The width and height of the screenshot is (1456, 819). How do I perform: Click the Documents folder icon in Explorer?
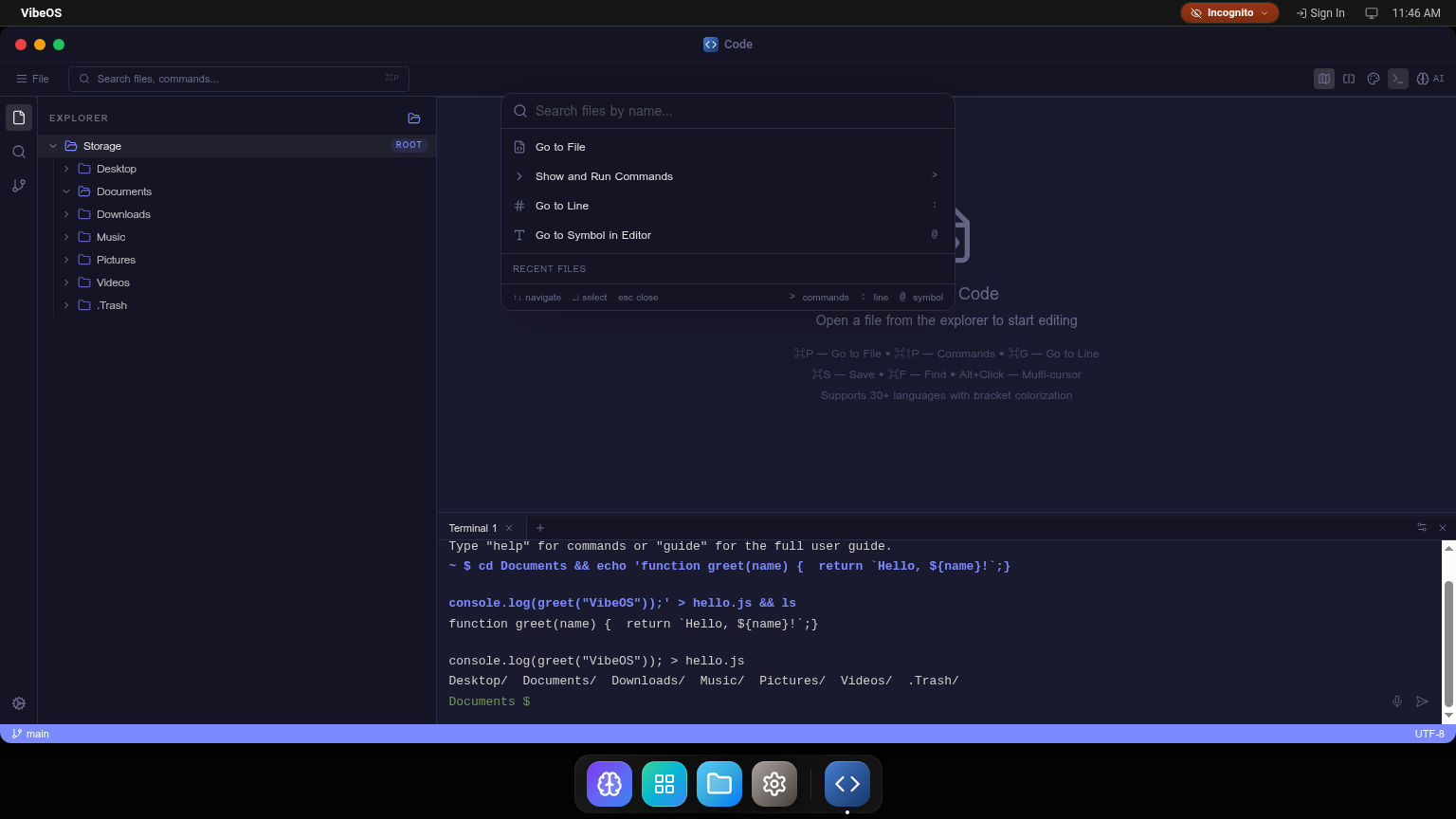[84, 191]
